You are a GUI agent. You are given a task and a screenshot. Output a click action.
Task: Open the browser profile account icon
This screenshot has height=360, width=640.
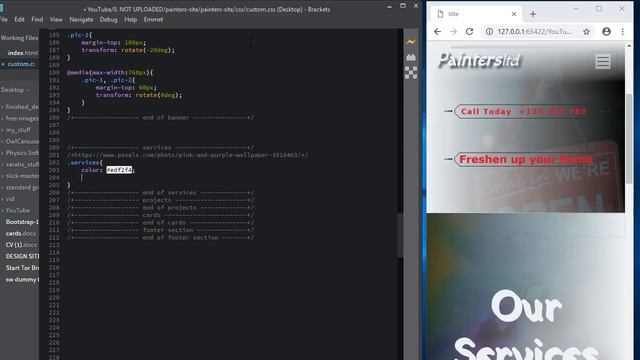606,31
